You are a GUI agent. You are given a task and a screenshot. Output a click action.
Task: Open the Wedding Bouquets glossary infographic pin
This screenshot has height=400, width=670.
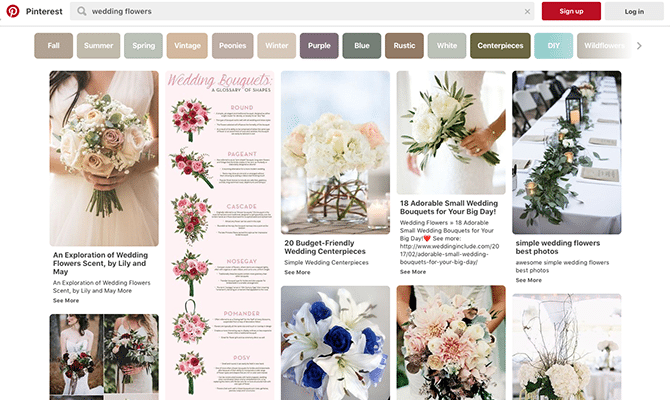(220, 235)
